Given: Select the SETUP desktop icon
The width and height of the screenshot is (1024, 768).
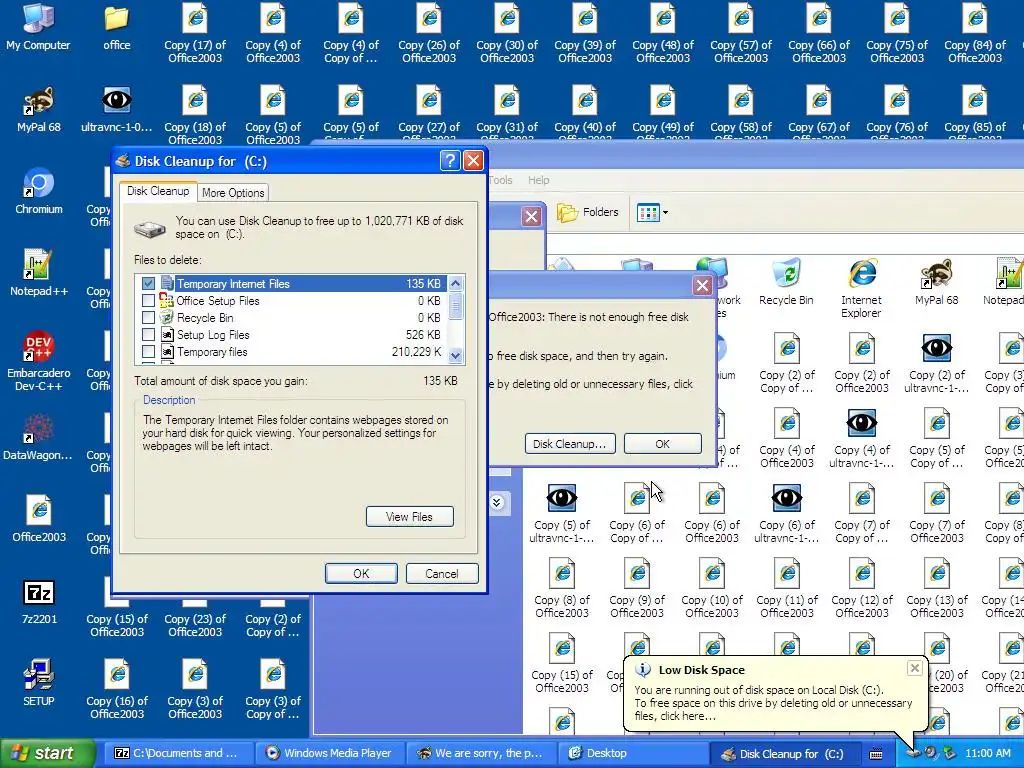Looking at the screenshot, I should click(39, 684).
